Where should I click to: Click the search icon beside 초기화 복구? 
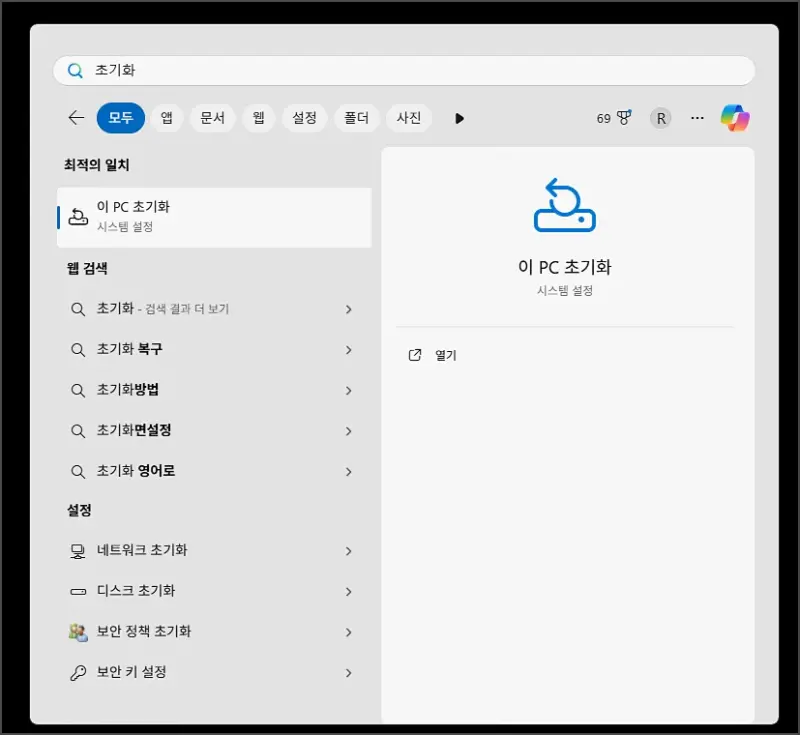click(78, 350)
